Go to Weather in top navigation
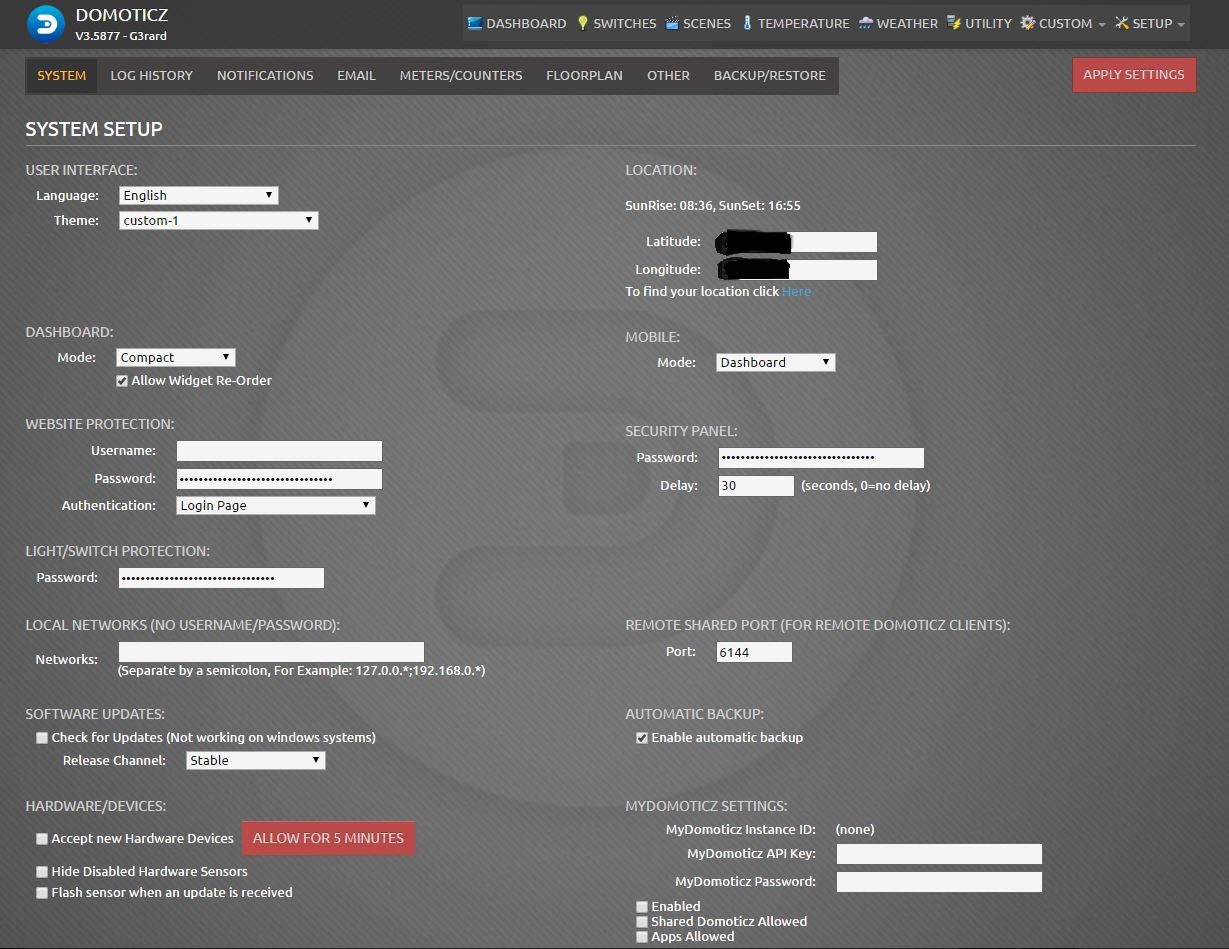 (x=898, y=23)
